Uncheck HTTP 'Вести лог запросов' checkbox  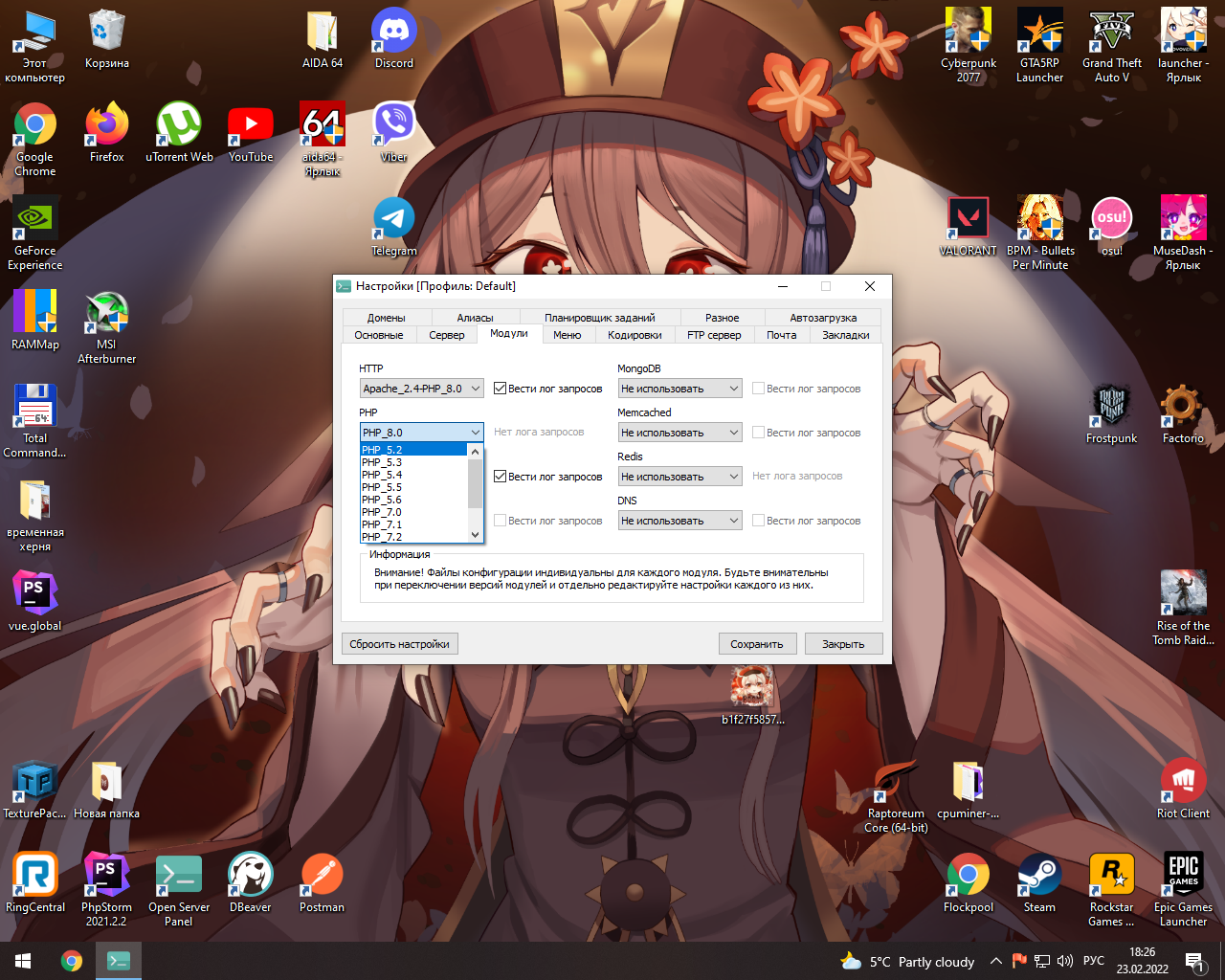[500, 389]
